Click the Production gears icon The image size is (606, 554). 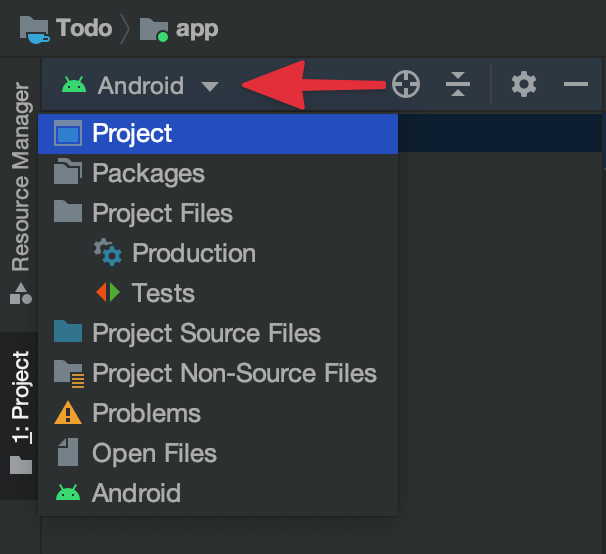coord(108,252)
